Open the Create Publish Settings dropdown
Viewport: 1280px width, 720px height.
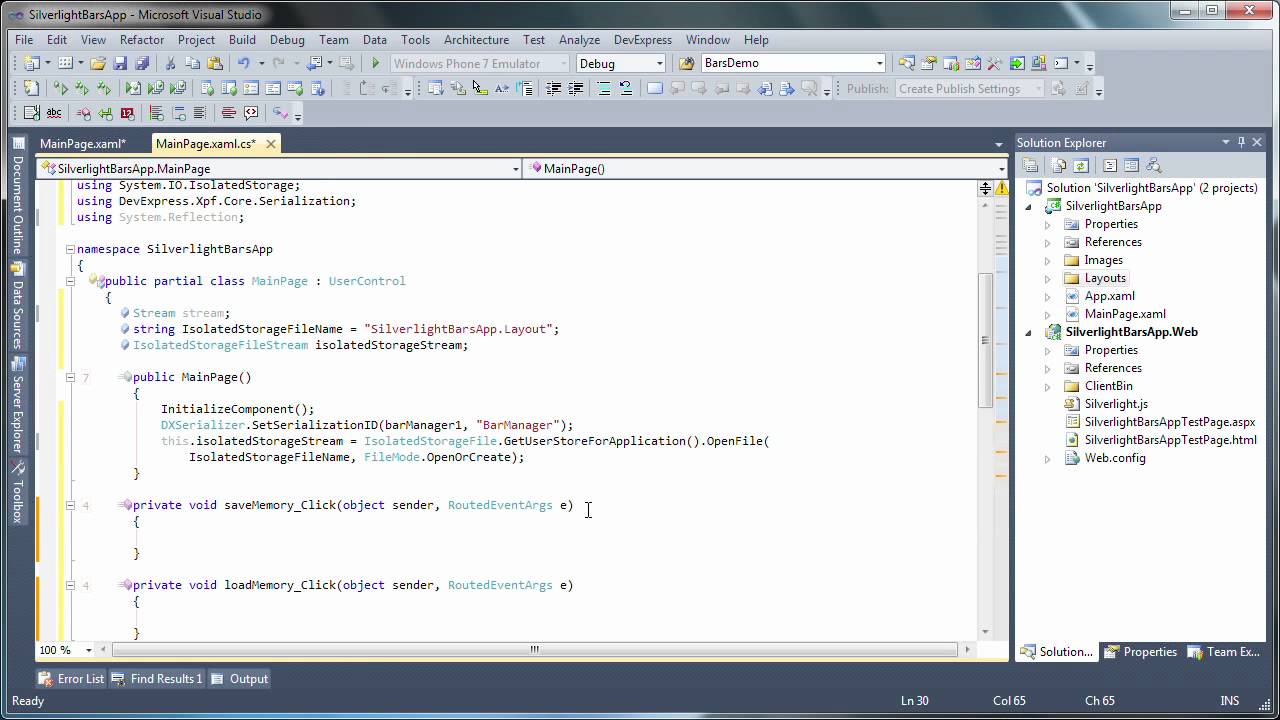[1038, 88]
